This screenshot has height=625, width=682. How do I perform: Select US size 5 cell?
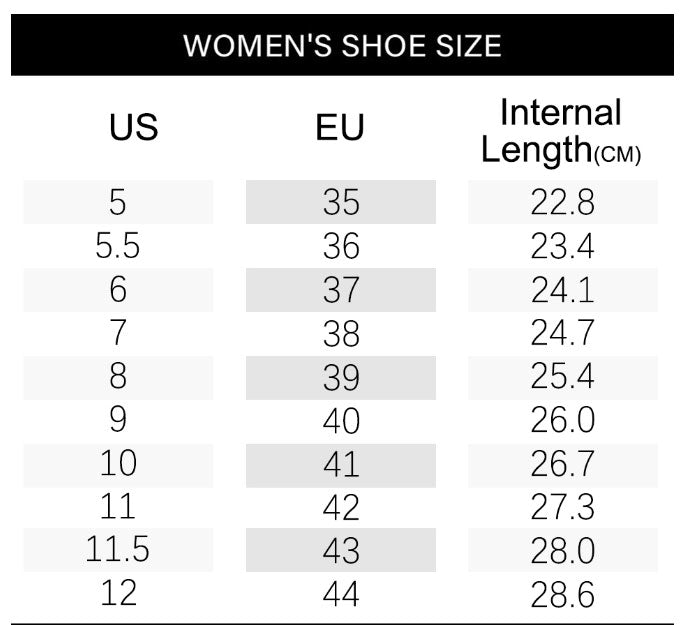[x=118, y=202]
